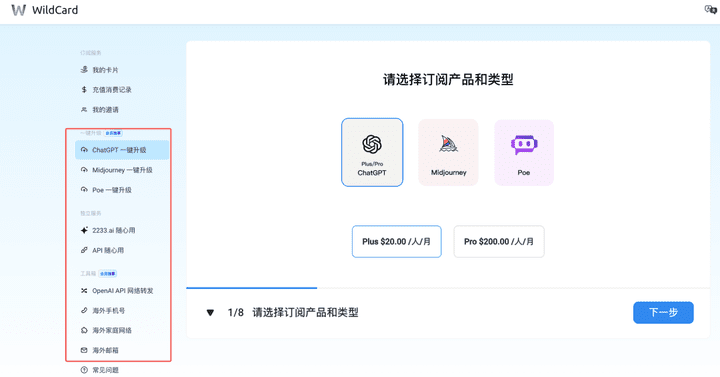Open API 随心用 link icon

click(84, 250)
